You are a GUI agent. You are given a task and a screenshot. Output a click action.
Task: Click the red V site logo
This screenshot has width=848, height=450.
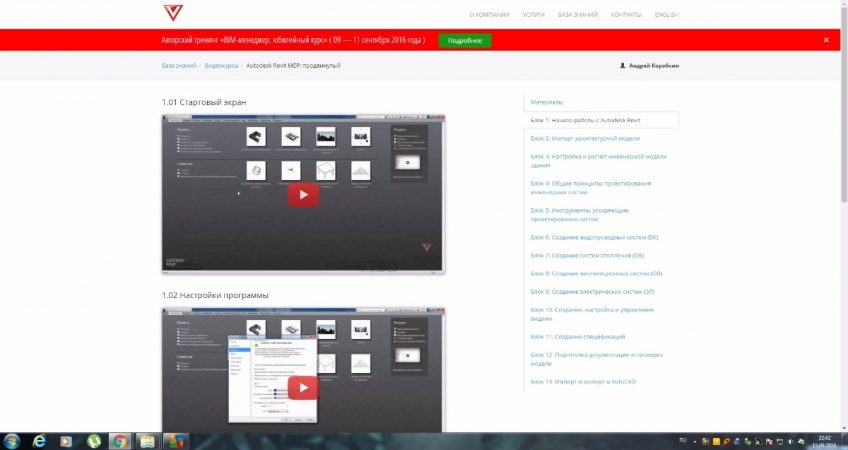[173, 12]
